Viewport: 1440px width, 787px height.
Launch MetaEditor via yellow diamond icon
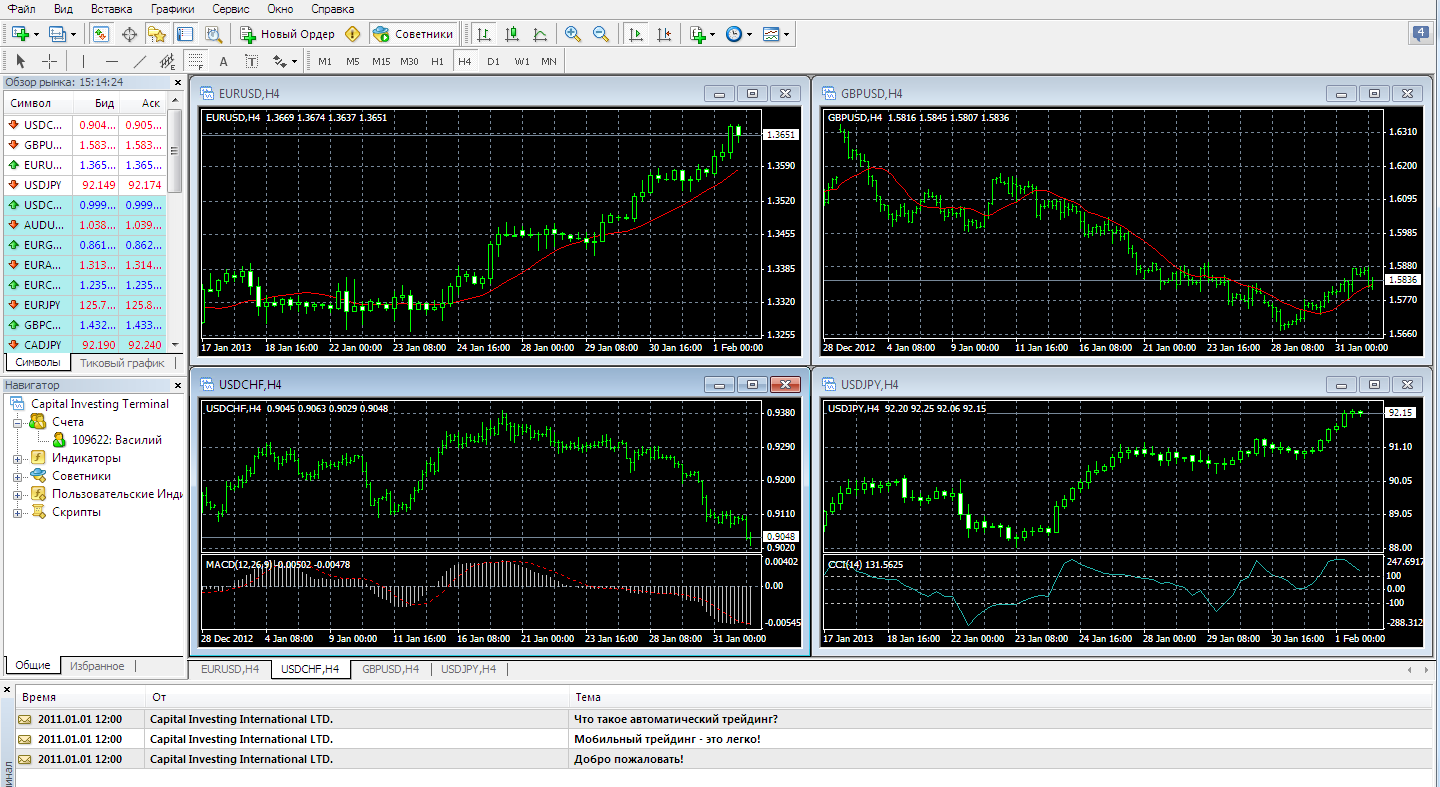click(352, 34)
